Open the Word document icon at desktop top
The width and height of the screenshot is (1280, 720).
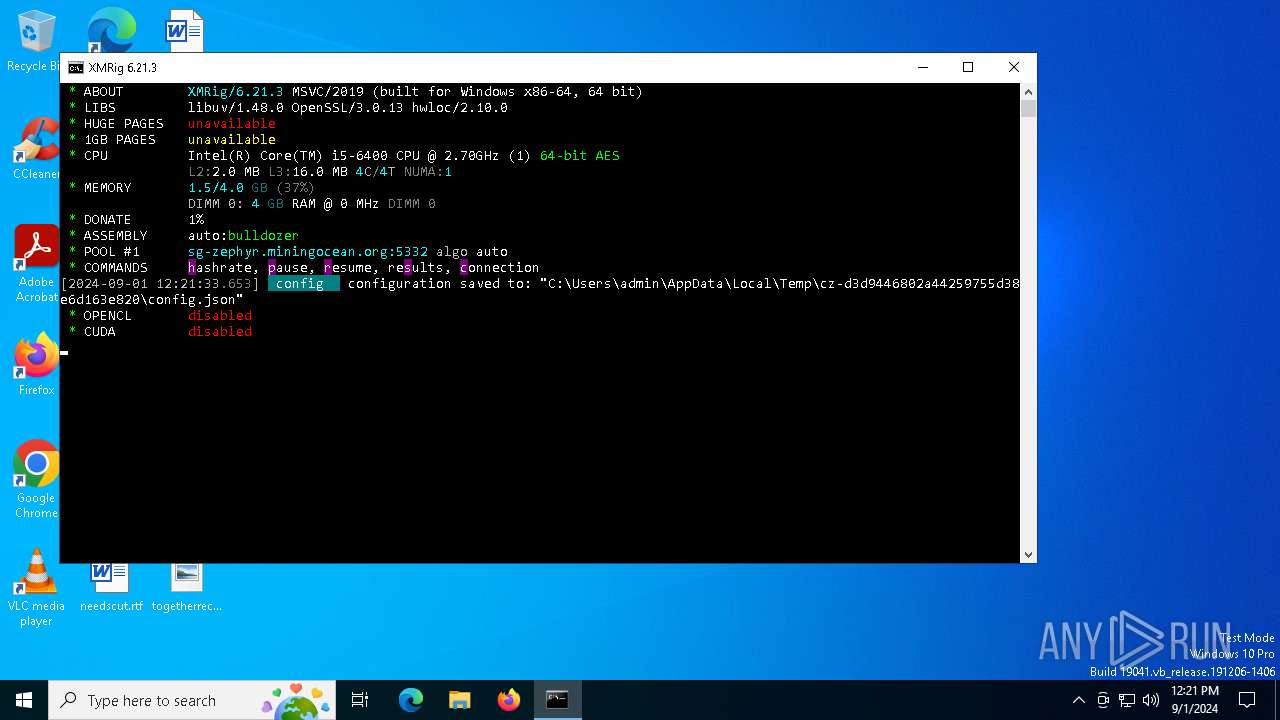(x=185, y=30)
